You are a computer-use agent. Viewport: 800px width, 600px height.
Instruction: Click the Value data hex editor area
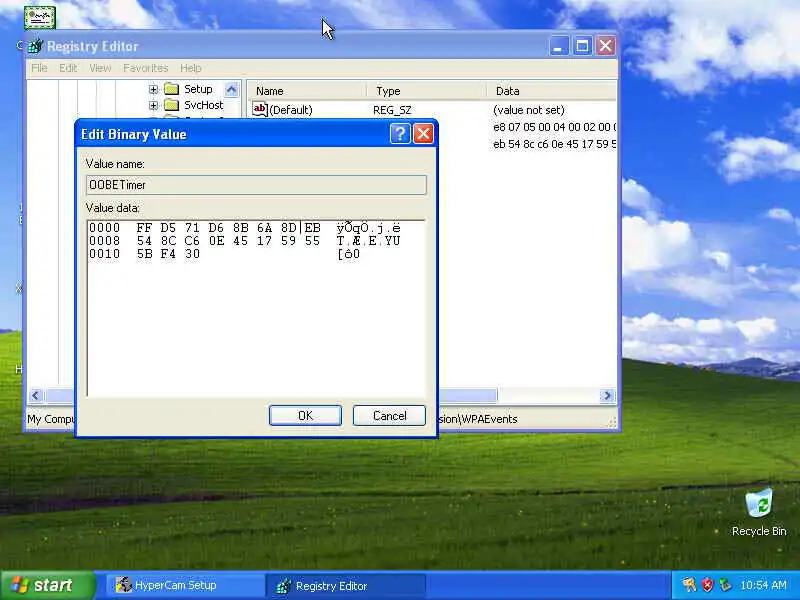pos(256,308)
